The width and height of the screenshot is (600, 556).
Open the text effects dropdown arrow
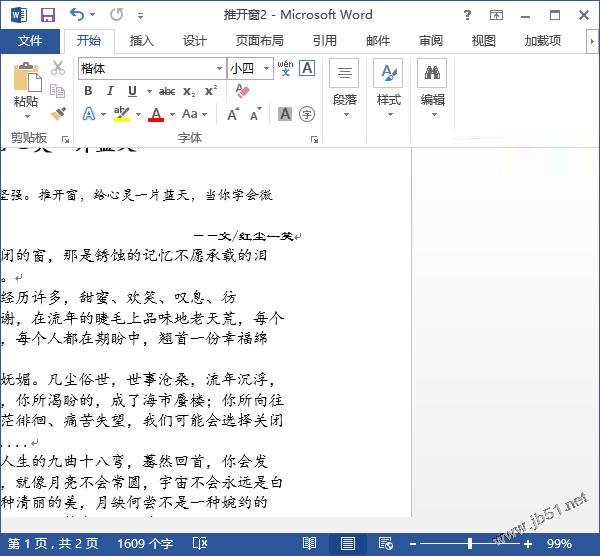pyautogui.click(x=103, y=114)
